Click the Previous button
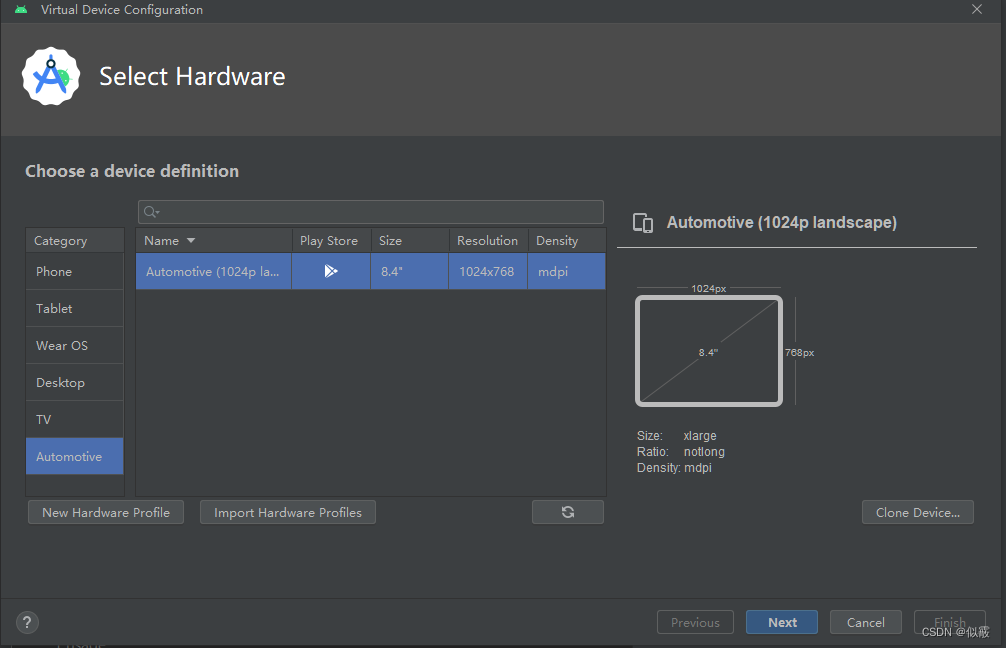Screen dimensions: 1006x648 (x=695, y=622)
